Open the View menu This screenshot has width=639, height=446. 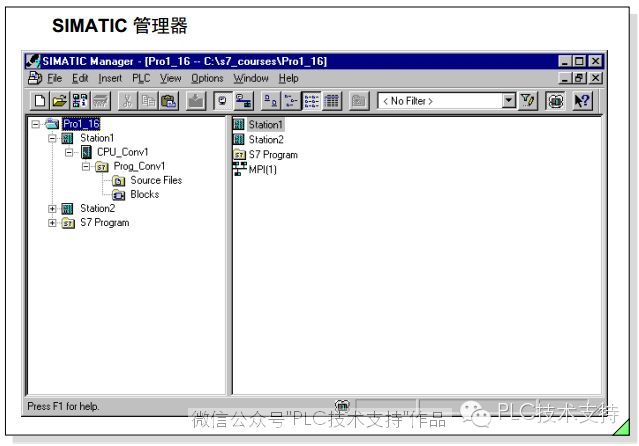click(170, 78)
